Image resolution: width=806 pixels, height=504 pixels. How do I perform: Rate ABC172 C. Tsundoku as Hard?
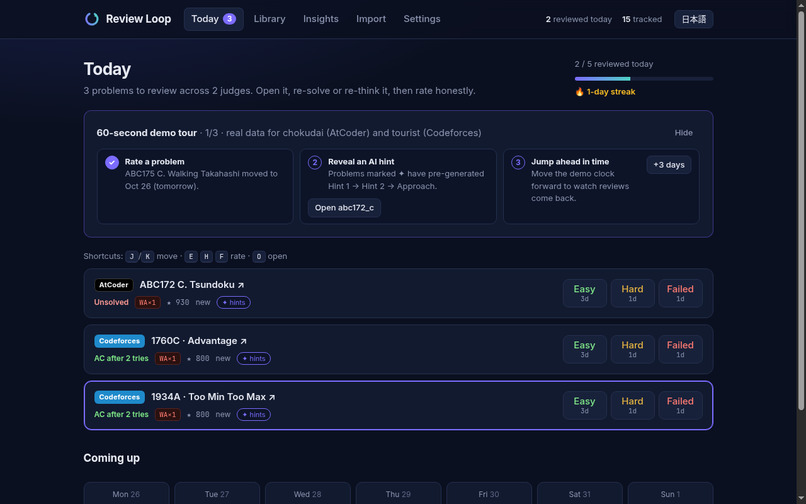pyautogui.click(x=632, y=293)
